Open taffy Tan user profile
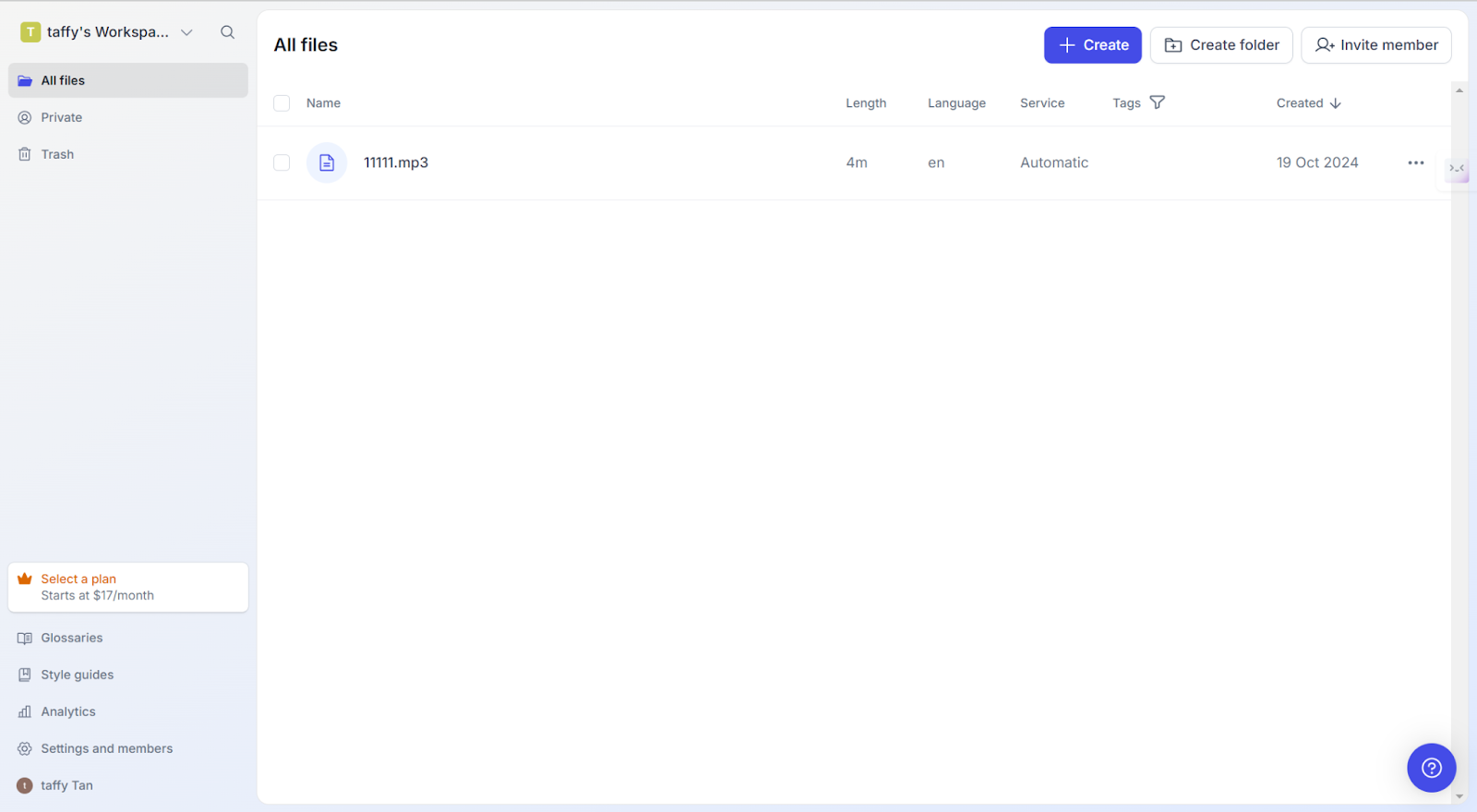Screen dimensions: 1477x812 (x=128, y=785)
